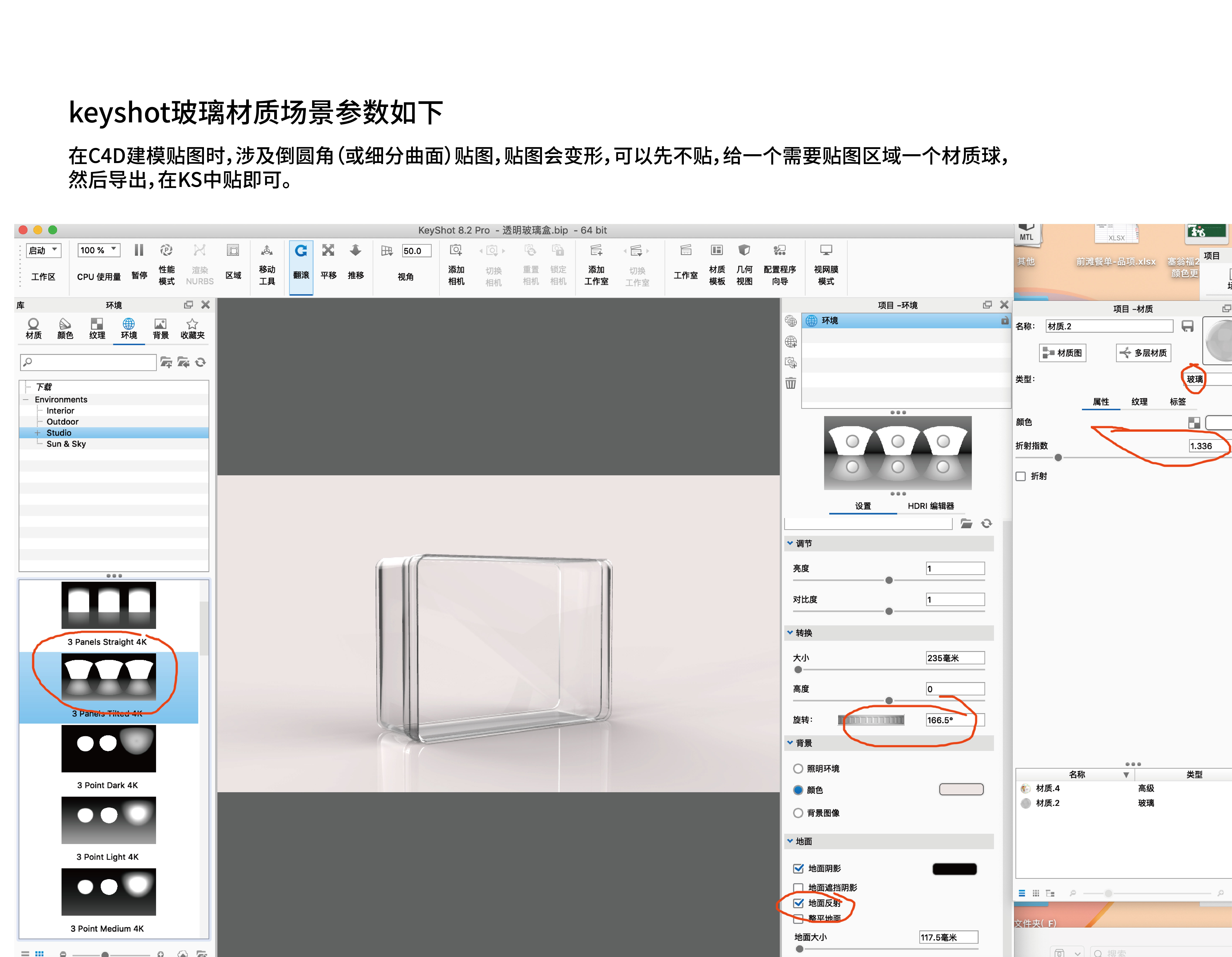
Task: Select 材质.4 in the material list
Action: coord(1048,788)
